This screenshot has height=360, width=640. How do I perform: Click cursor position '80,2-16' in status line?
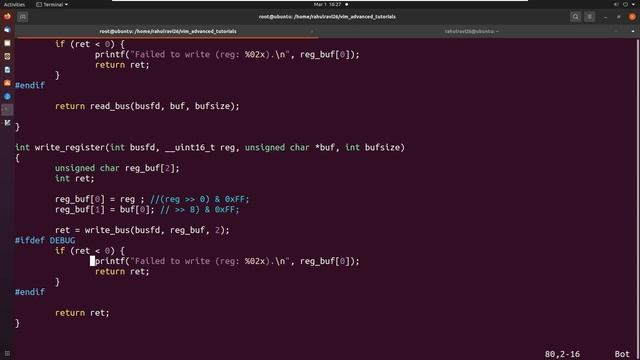(562, 354)
